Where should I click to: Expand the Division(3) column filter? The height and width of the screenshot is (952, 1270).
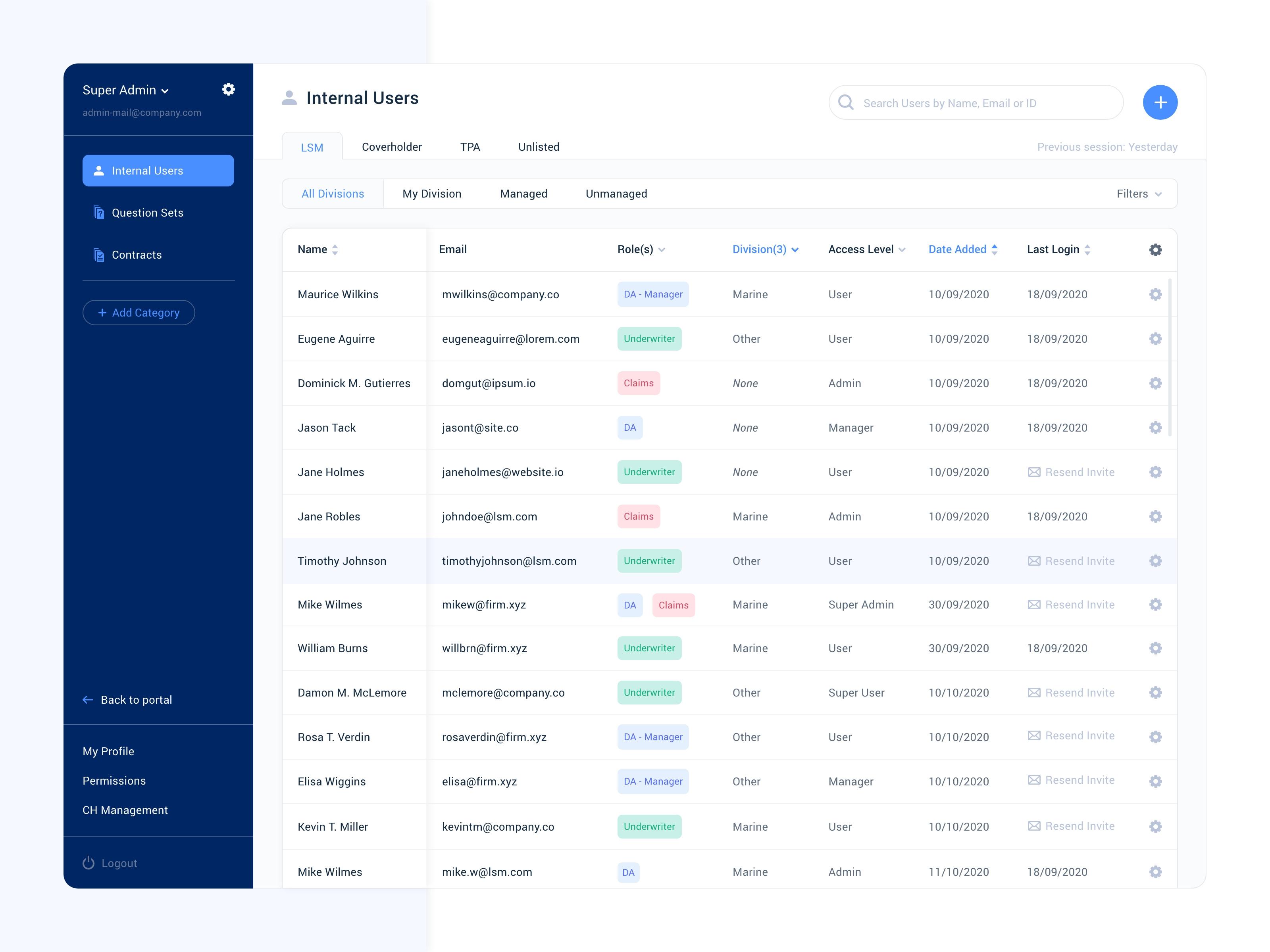click(795, 250)
